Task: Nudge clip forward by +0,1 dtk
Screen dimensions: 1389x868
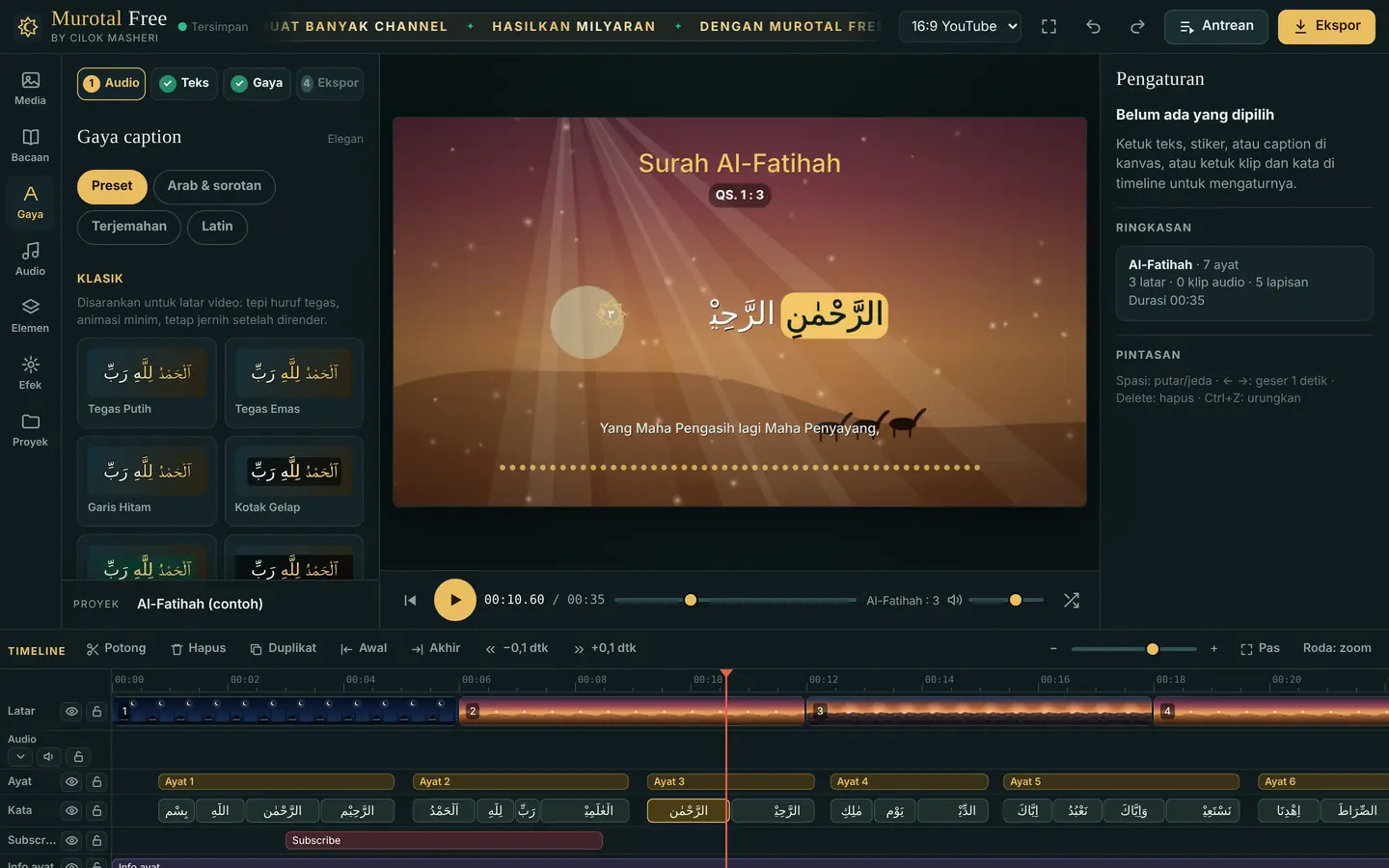Action: [605, 648]
